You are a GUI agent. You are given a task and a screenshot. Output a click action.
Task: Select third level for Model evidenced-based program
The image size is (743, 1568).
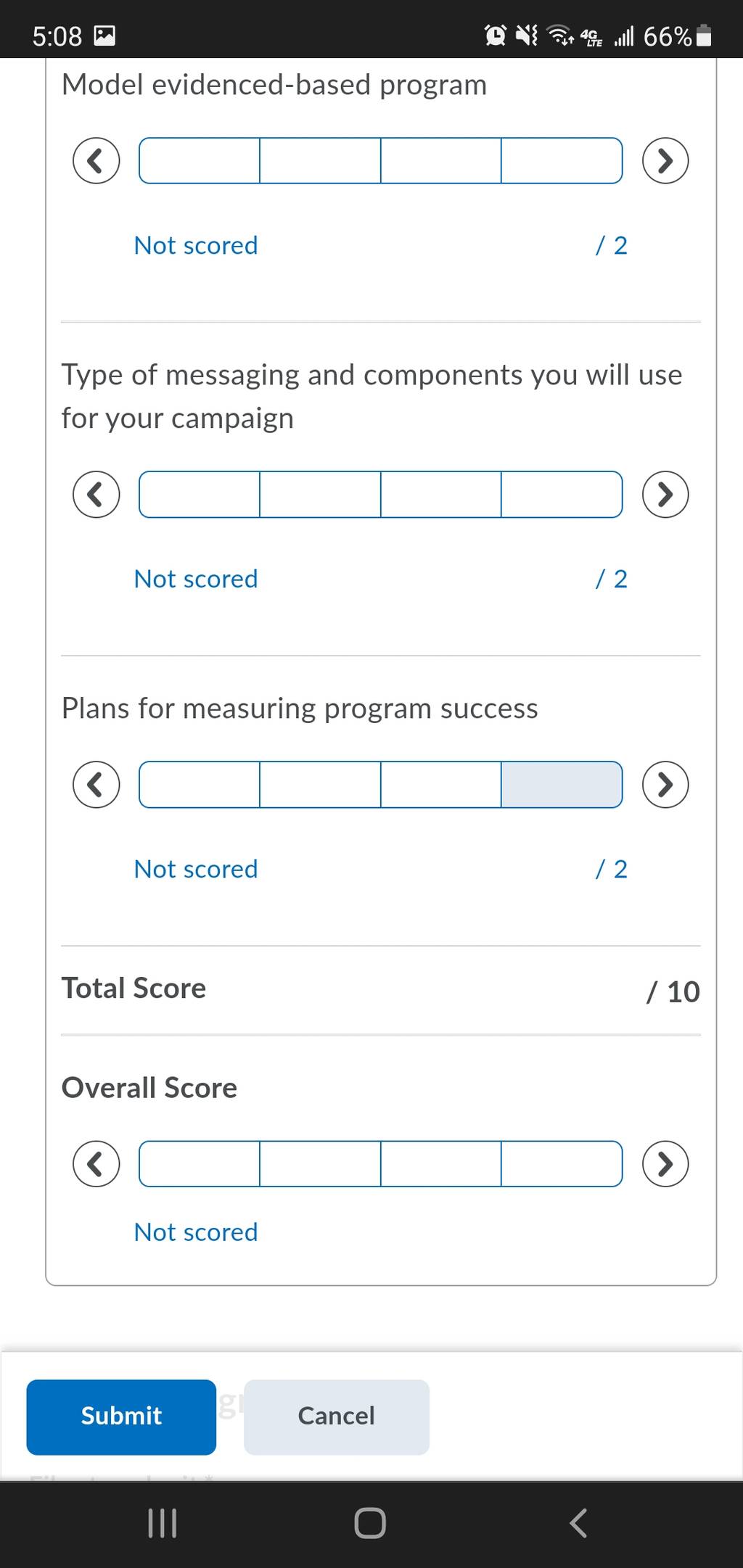[441, 160]
